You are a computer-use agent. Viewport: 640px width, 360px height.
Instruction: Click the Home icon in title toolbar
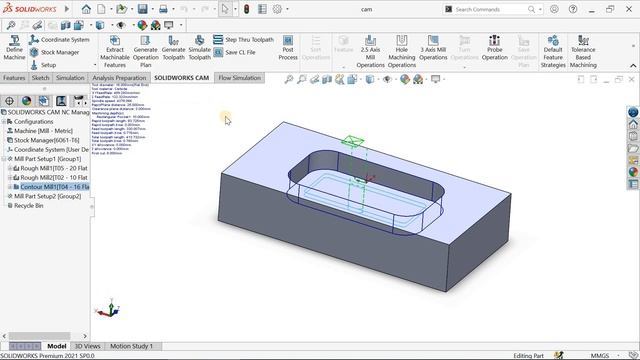pos(86,9)
